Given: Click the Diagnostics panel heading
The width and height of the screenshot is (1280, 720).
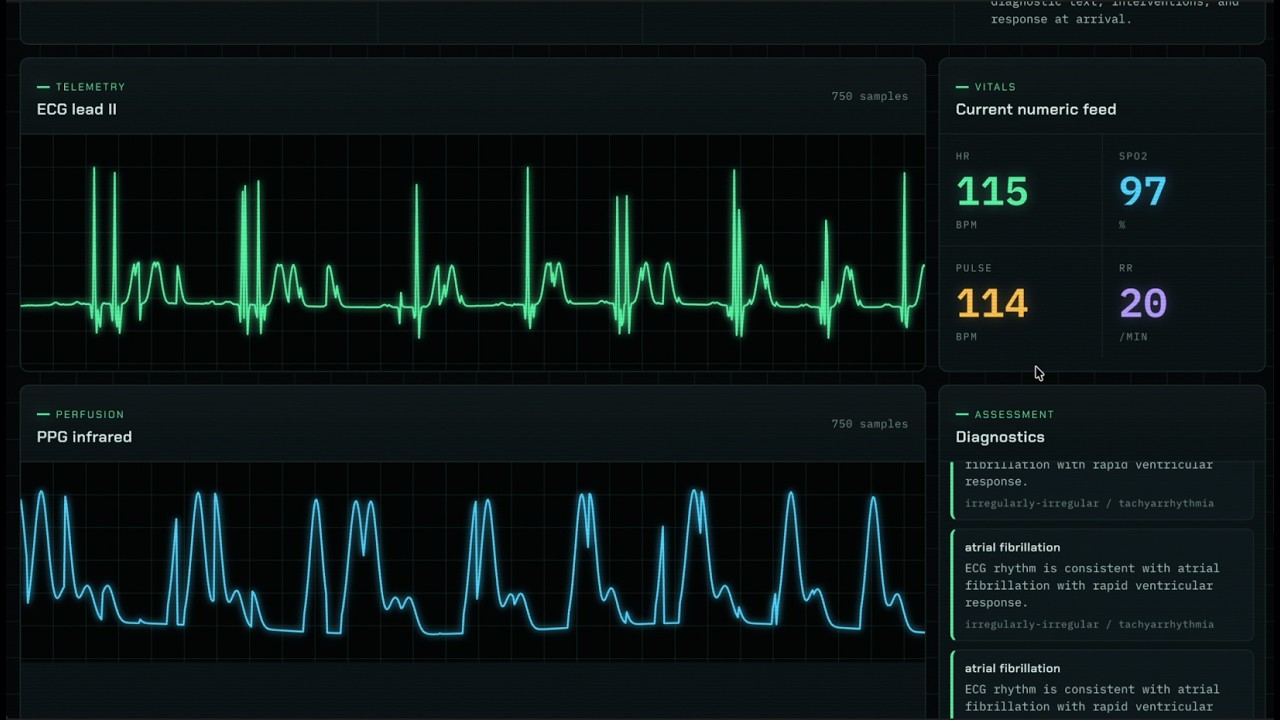Looking at the screenshot, I should pyautogui.click(x=1000, y=437).
